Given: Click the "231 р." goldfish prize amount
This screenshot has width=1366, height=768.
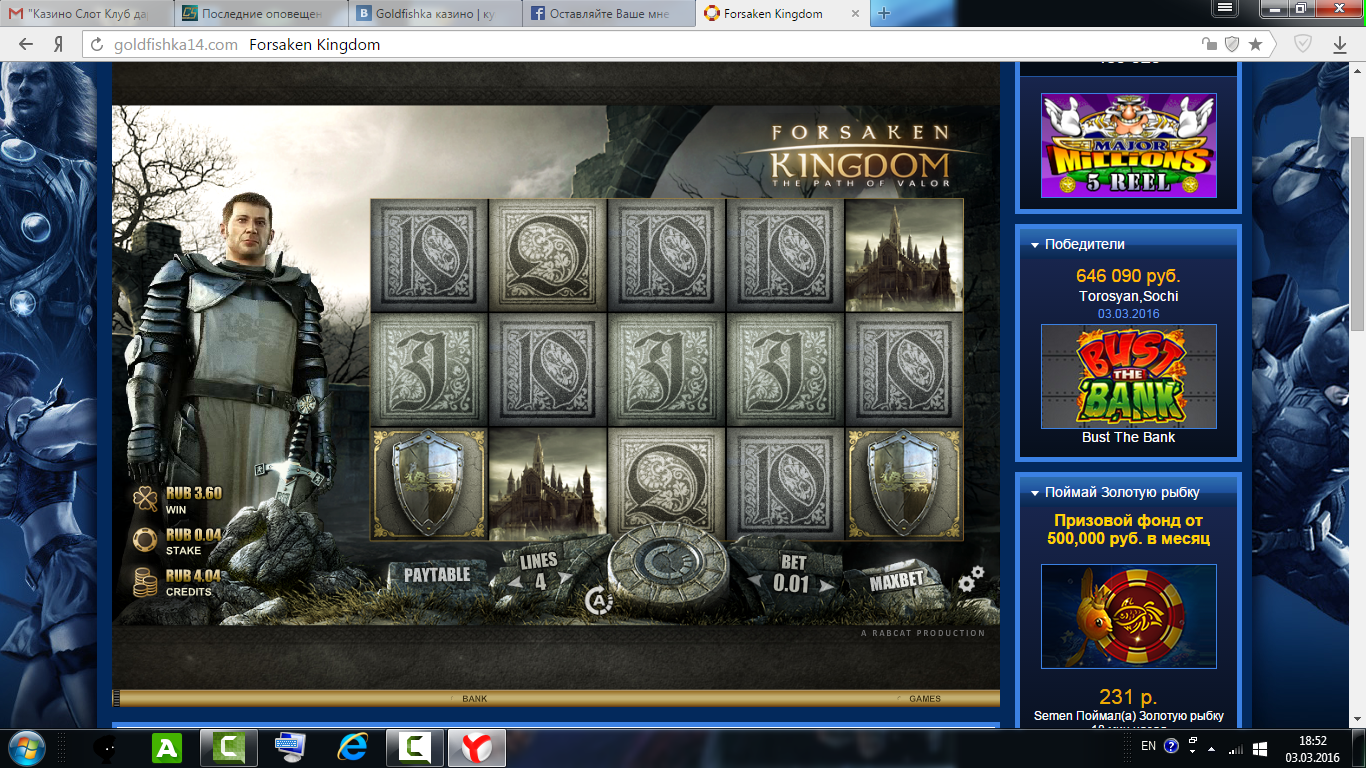Looking at the screenshot, I should pos(1128,697).
